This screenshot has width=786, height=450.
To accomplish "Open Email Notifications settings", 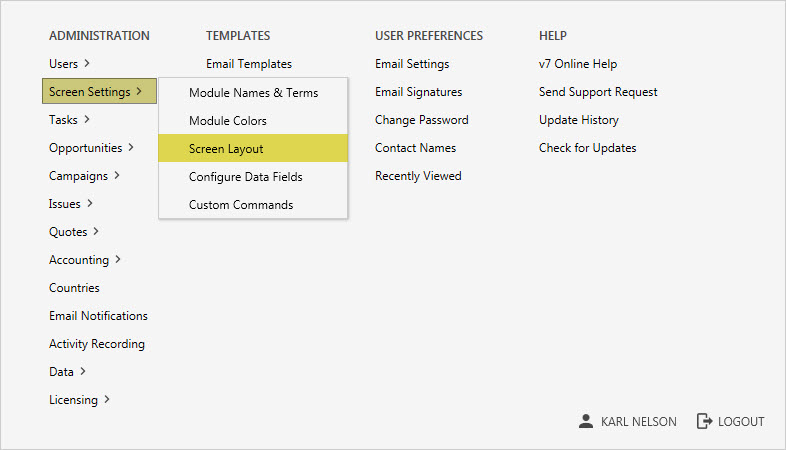I will (98, 316).
